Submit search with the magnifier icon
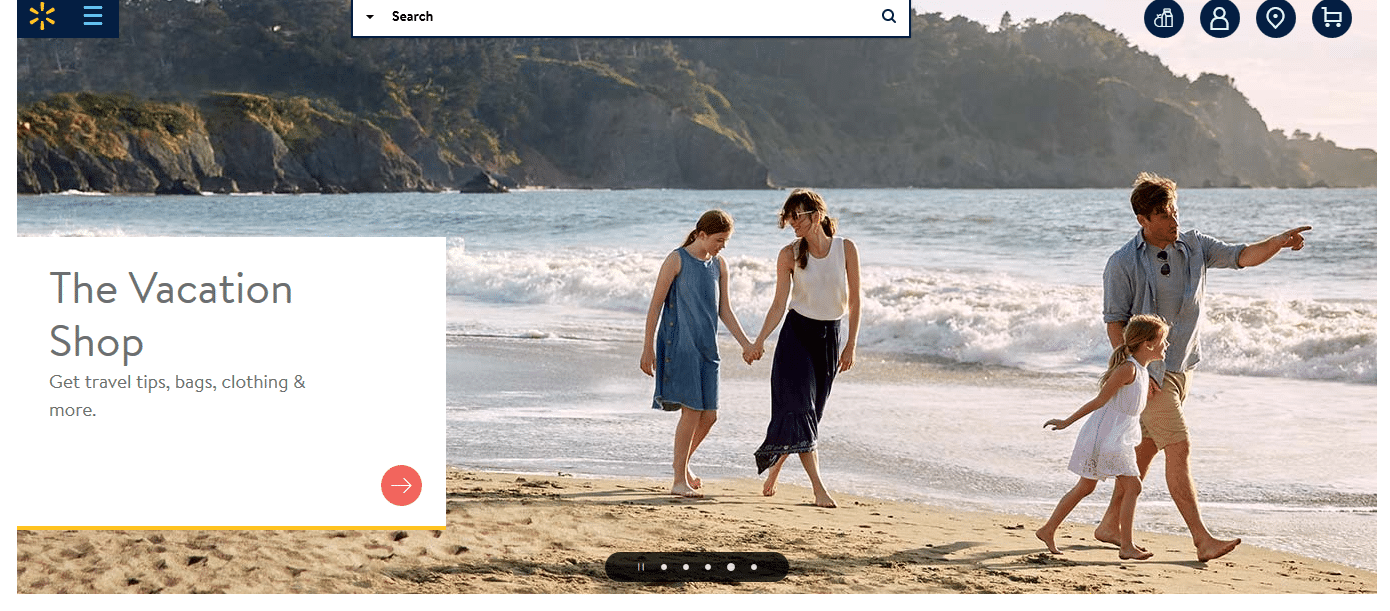1390x611 pixels. (x=889, y=17)
